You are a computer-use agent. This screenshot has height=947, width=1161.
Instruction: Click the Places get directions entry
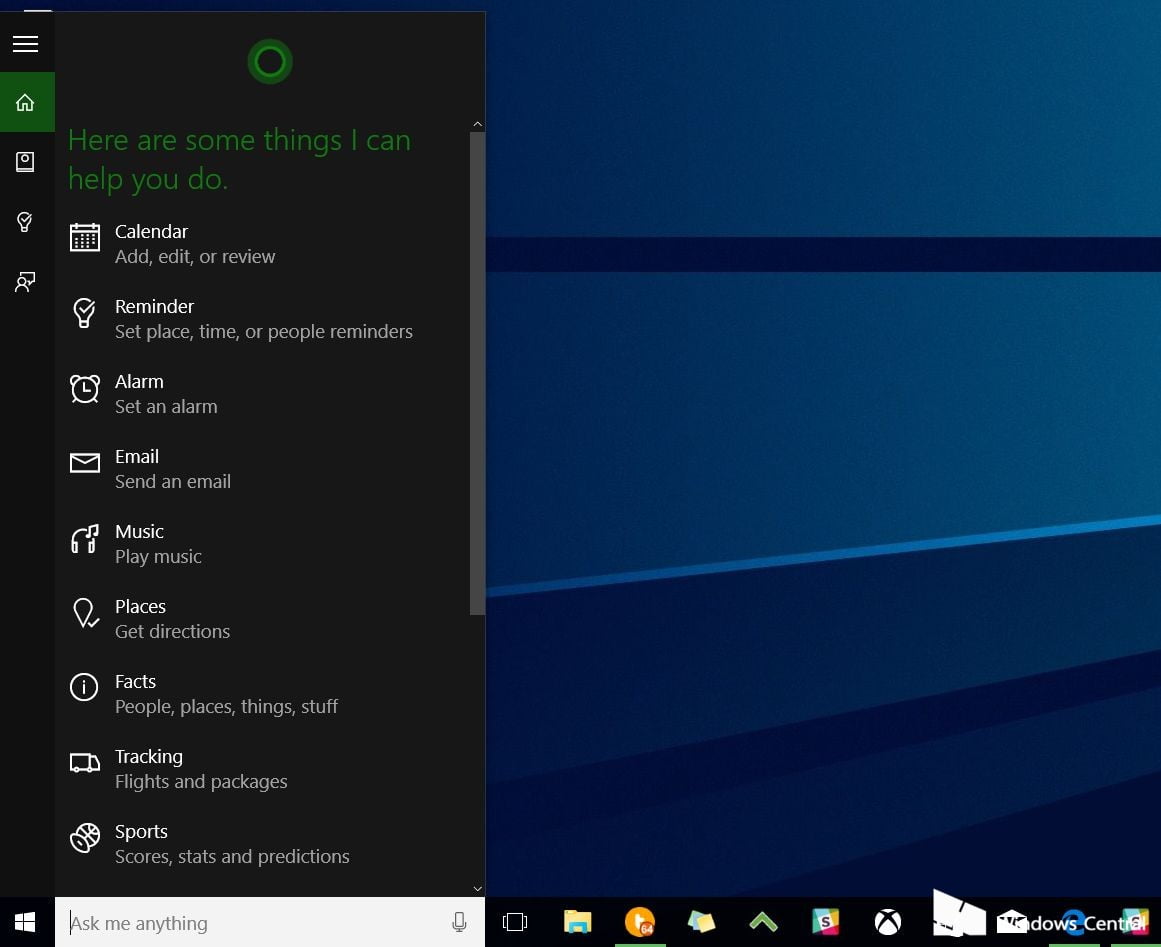click(x=172, y=619)
